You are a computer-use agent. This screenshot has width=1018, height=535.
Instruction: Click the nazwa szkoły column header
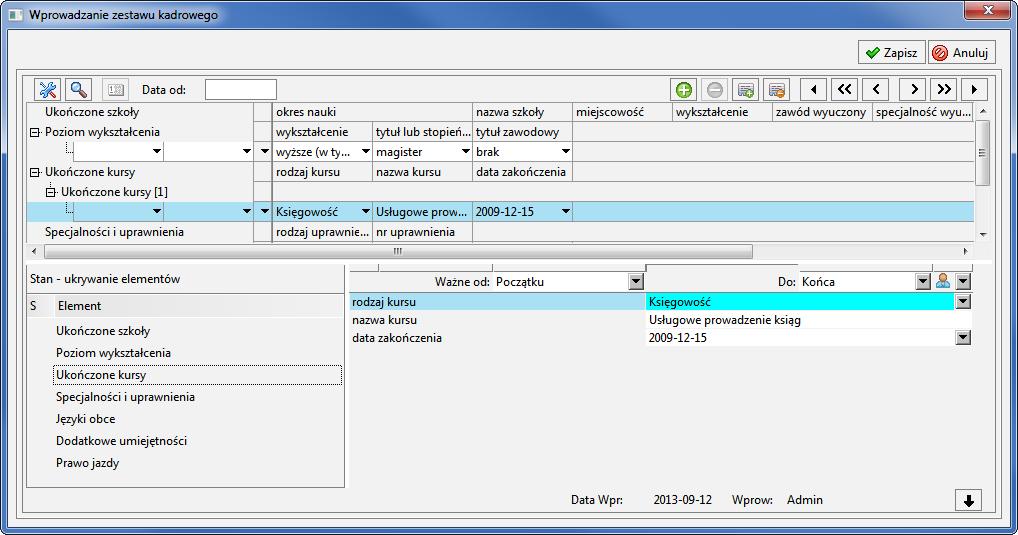522,112
